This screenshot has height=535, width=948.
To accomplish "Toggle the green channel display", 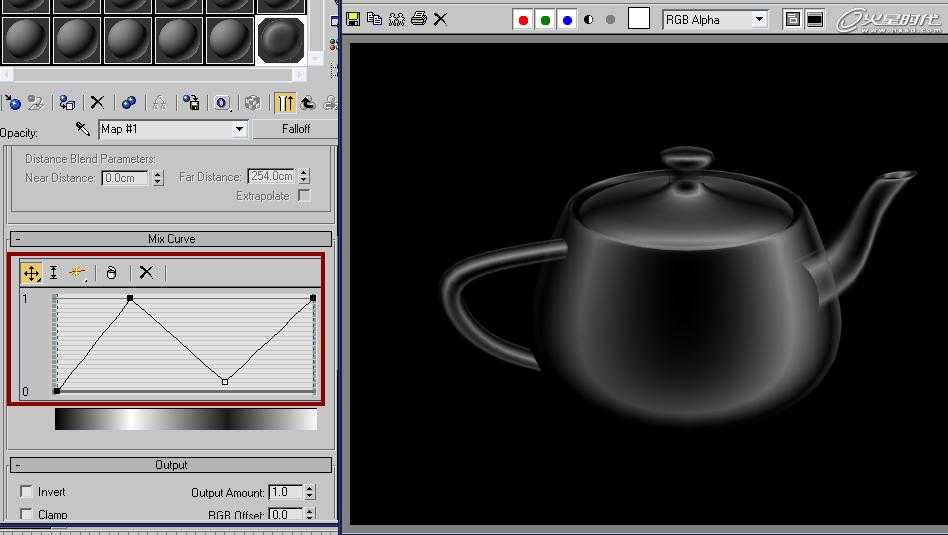I will pos(545,20).
